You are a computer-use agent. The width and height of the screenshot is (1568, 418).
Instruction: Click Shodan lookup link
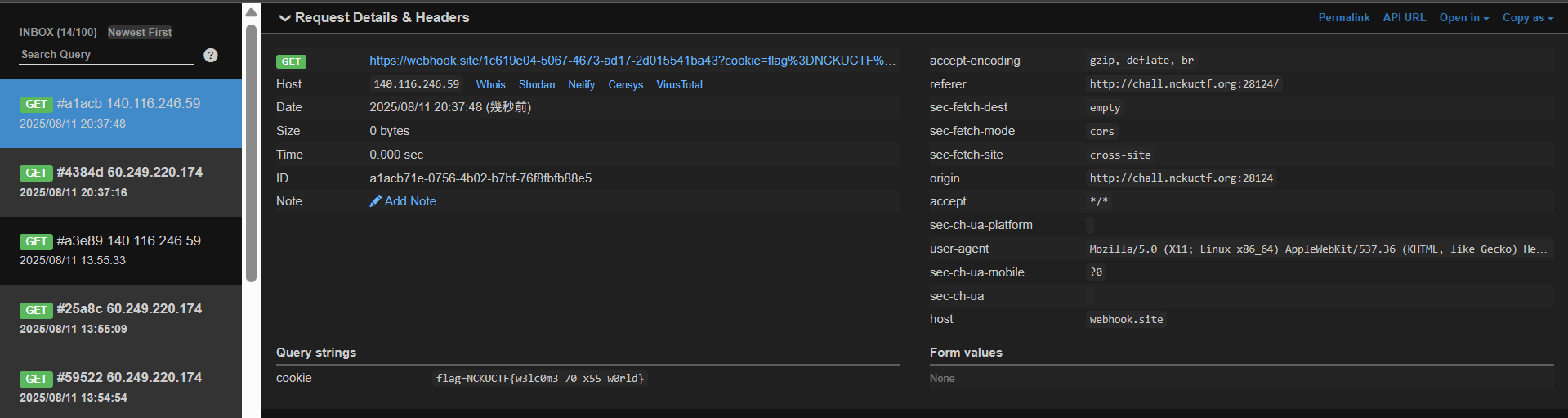click(536, 84)
